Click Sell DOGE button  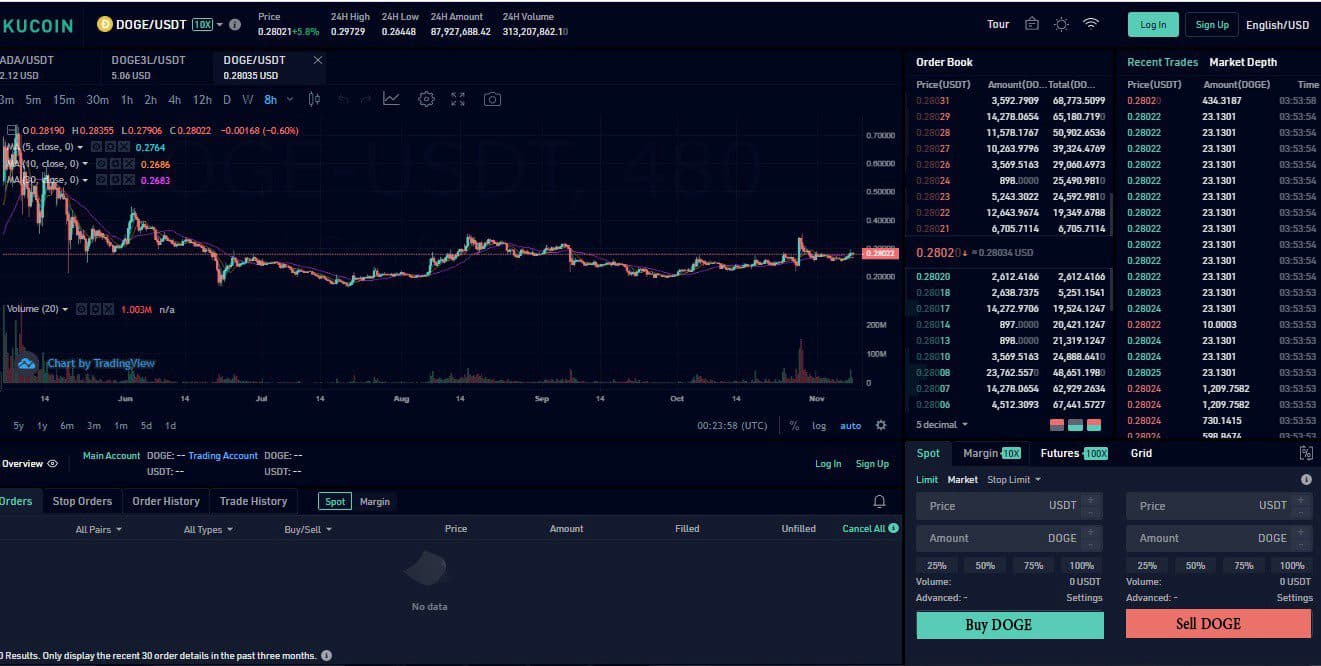[x=1218, y=624]
